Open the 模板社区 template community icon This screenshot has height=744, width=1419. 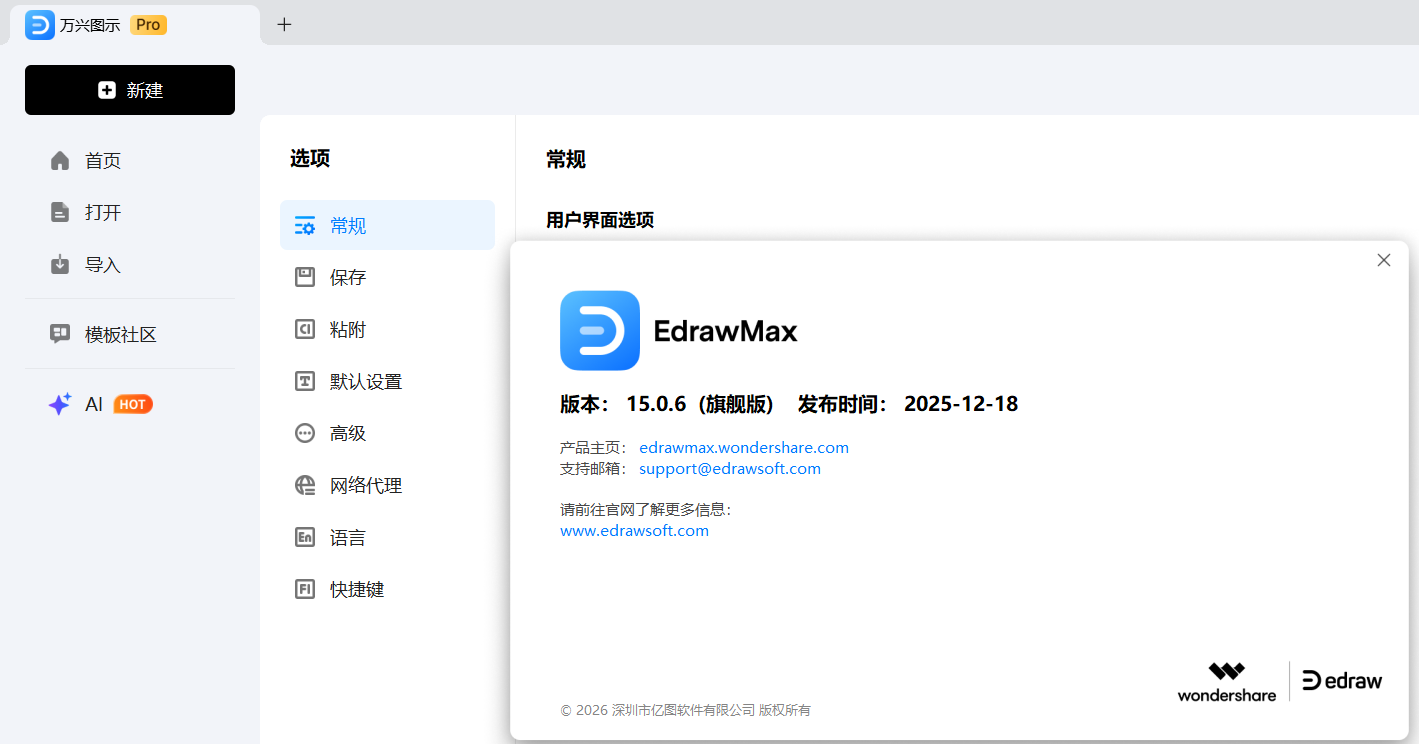60,335
